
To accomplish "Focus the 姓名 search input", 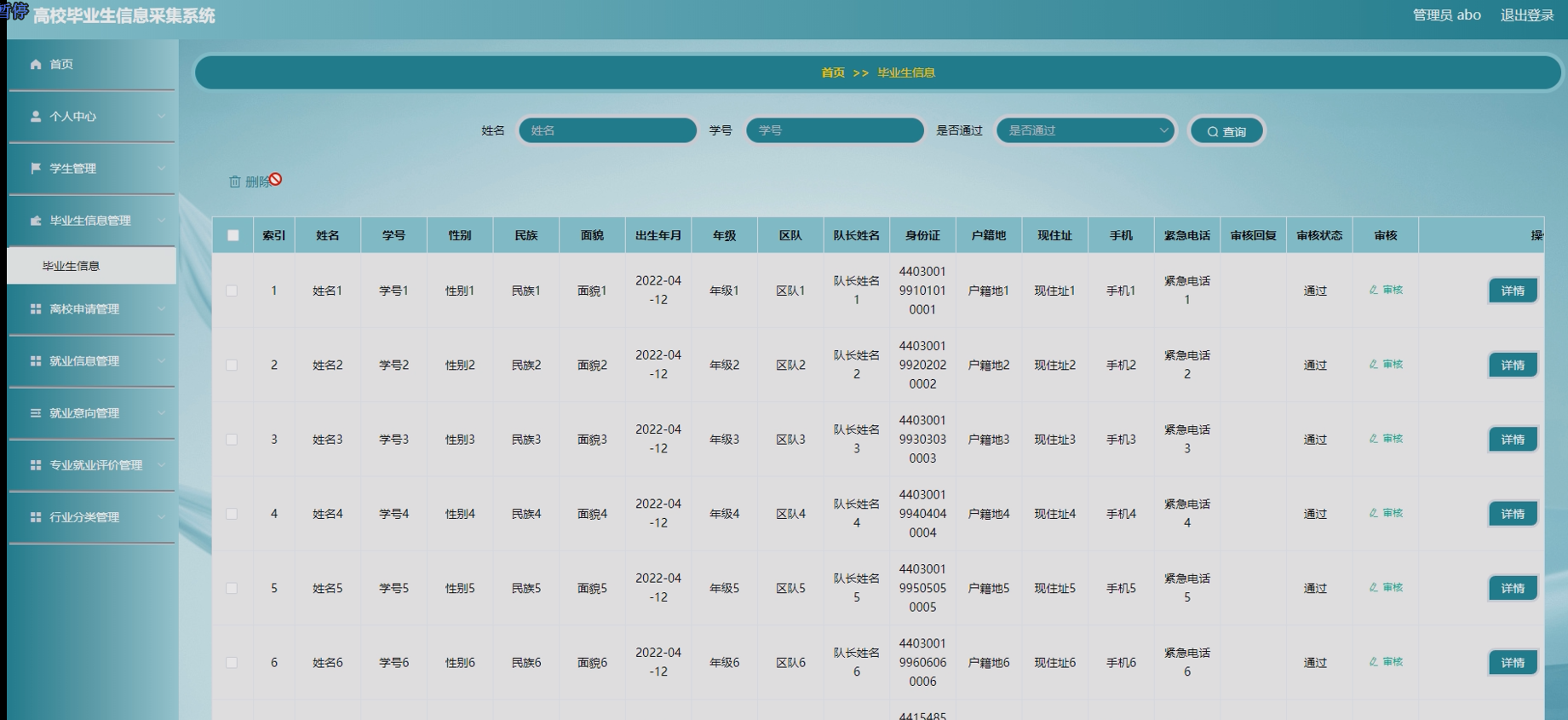I will pos(607,130).
